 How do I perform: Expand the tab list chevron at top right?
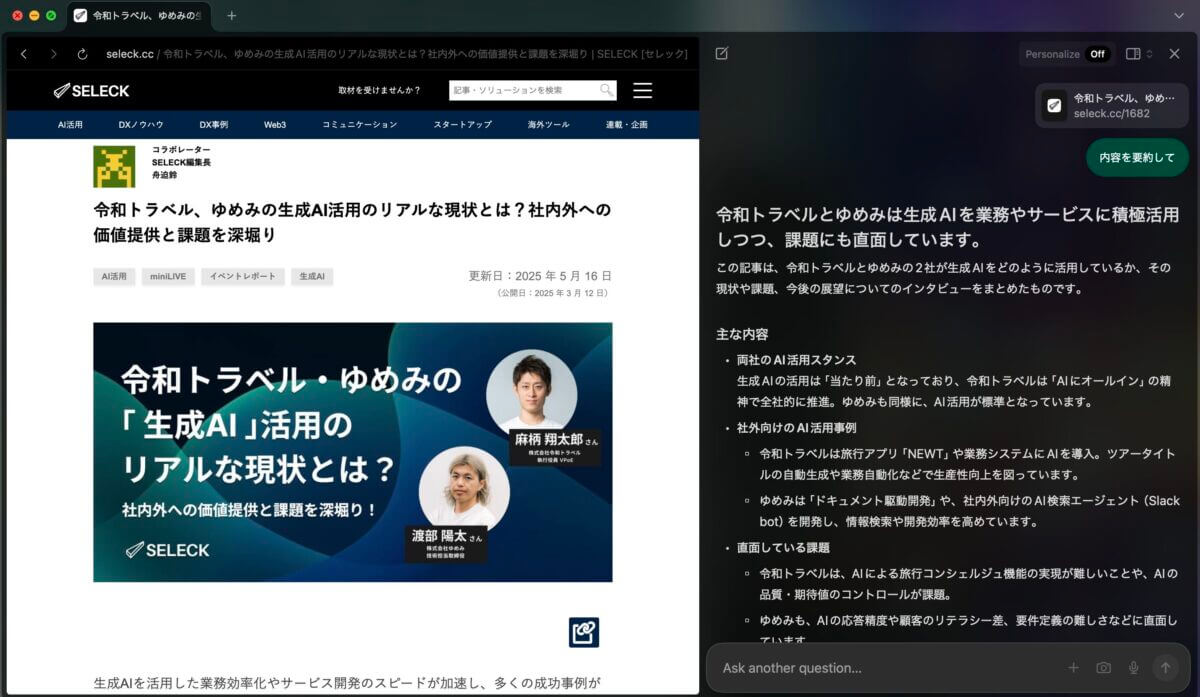coord(1179,16)
